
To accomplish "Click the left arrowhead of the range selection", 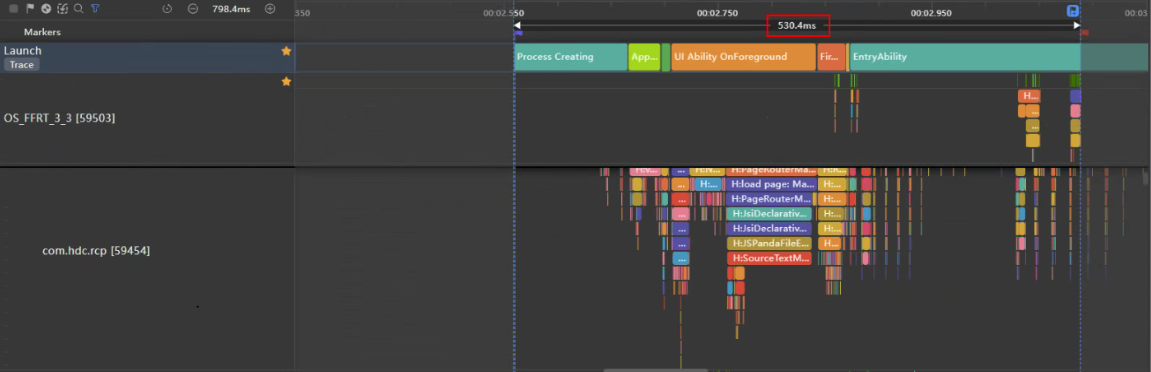I will coord(518,26).
